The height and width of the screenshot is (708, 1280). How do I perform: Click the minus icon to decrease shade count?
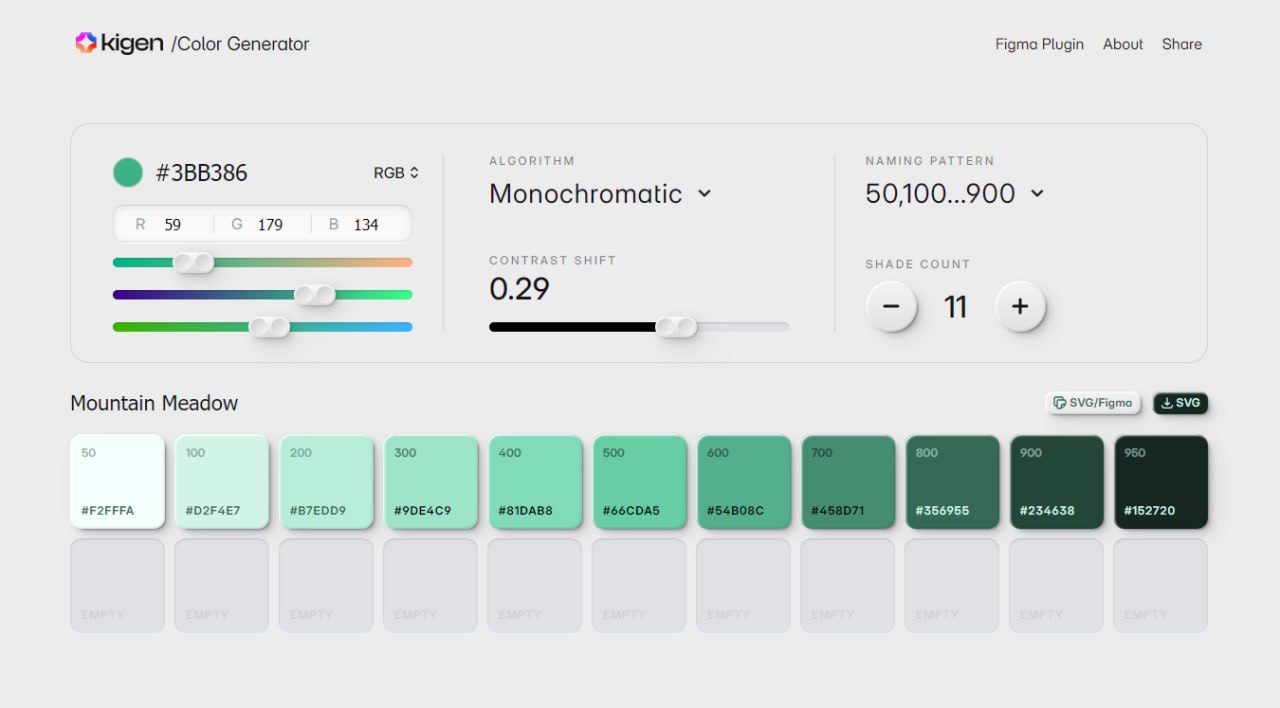(x=891, y=307)
